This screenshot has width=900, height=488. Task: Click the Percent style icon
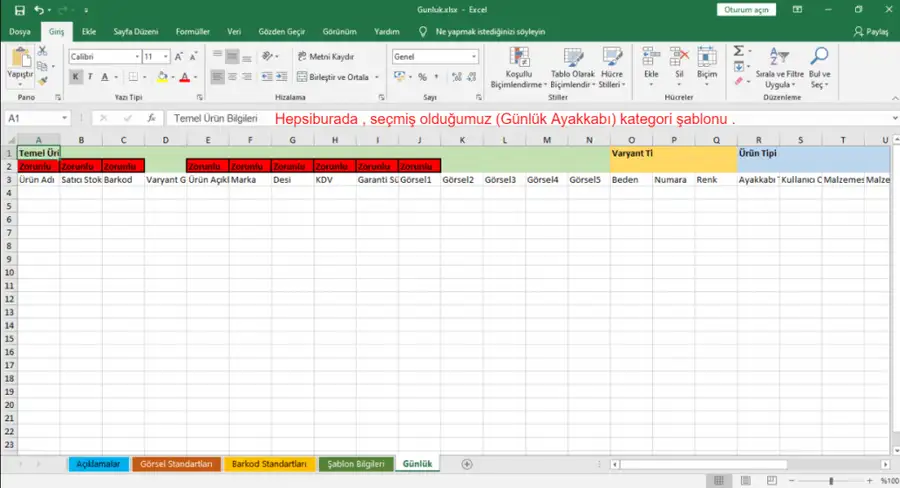coord(422,77)
